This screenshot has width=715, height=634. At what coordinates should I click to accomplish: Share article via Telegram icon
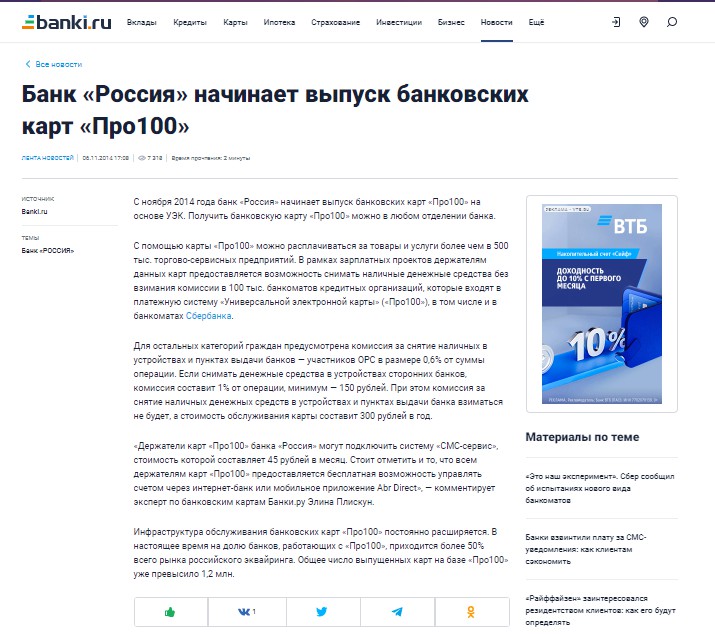pyautogui.click(x=397, y=612)
